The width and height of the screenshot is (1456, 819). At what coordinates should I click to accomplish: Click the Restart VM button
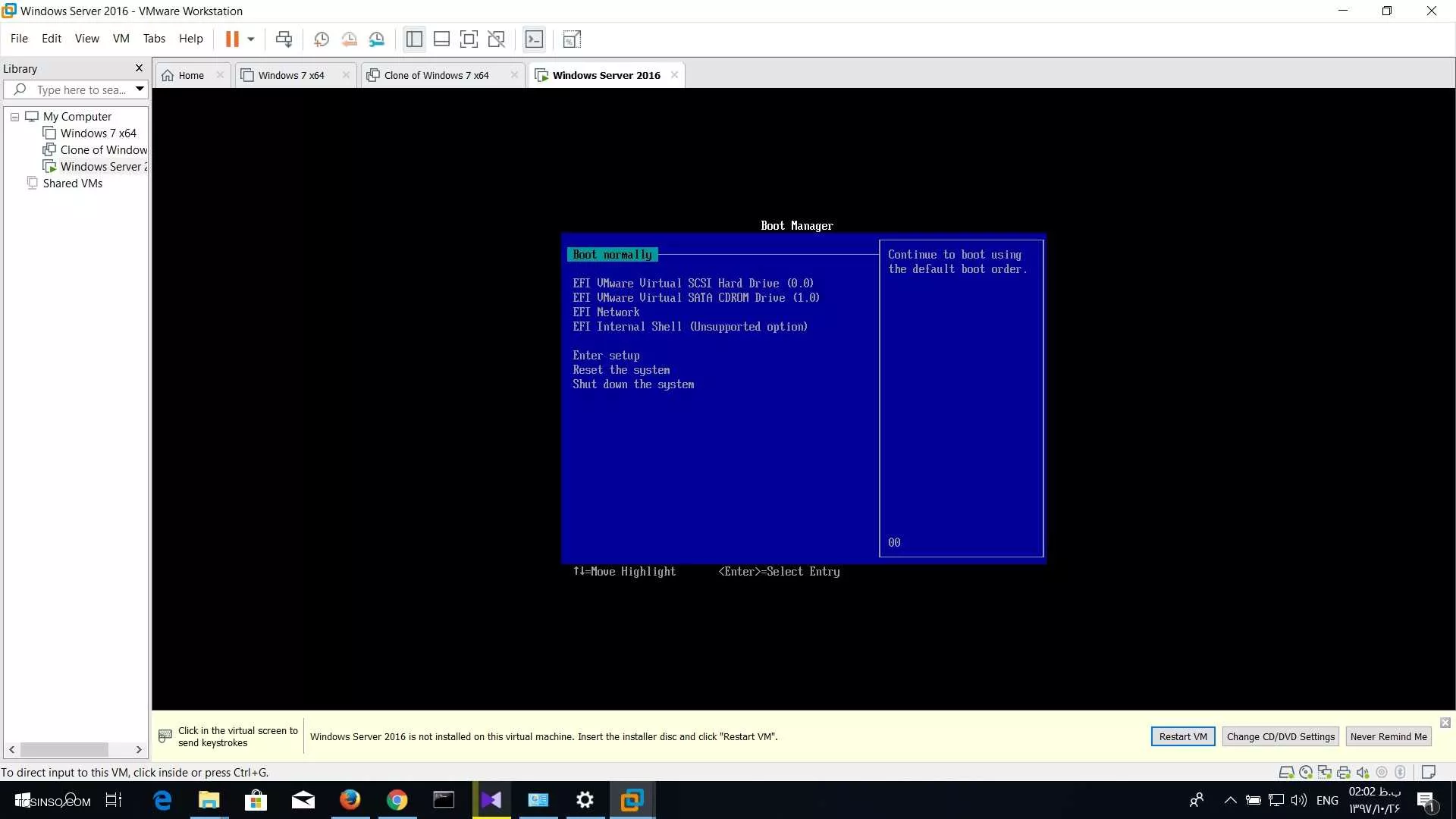[1182, 736]
